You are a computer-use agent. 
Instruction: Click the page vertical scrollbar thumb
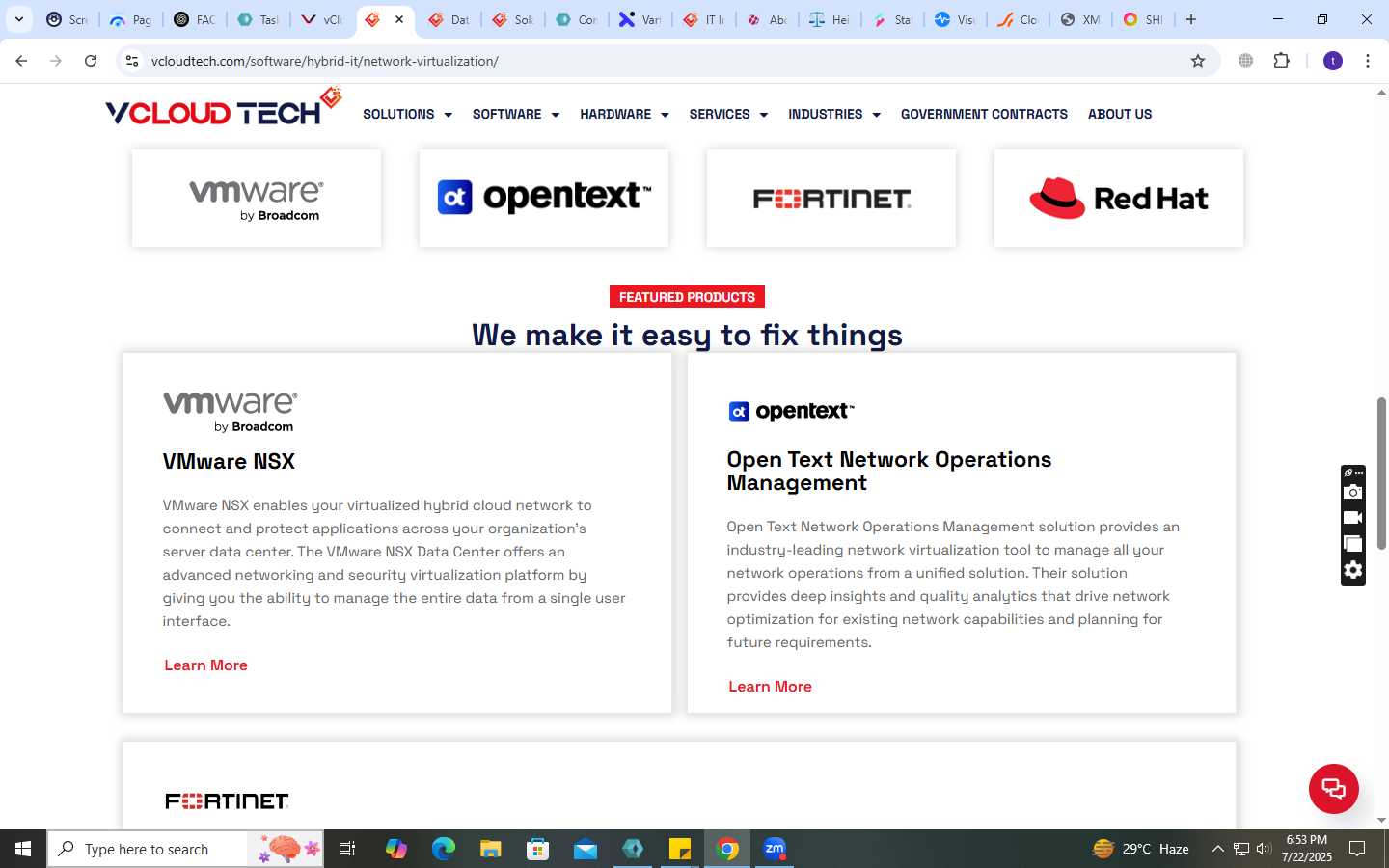(x=1381, y=473)
